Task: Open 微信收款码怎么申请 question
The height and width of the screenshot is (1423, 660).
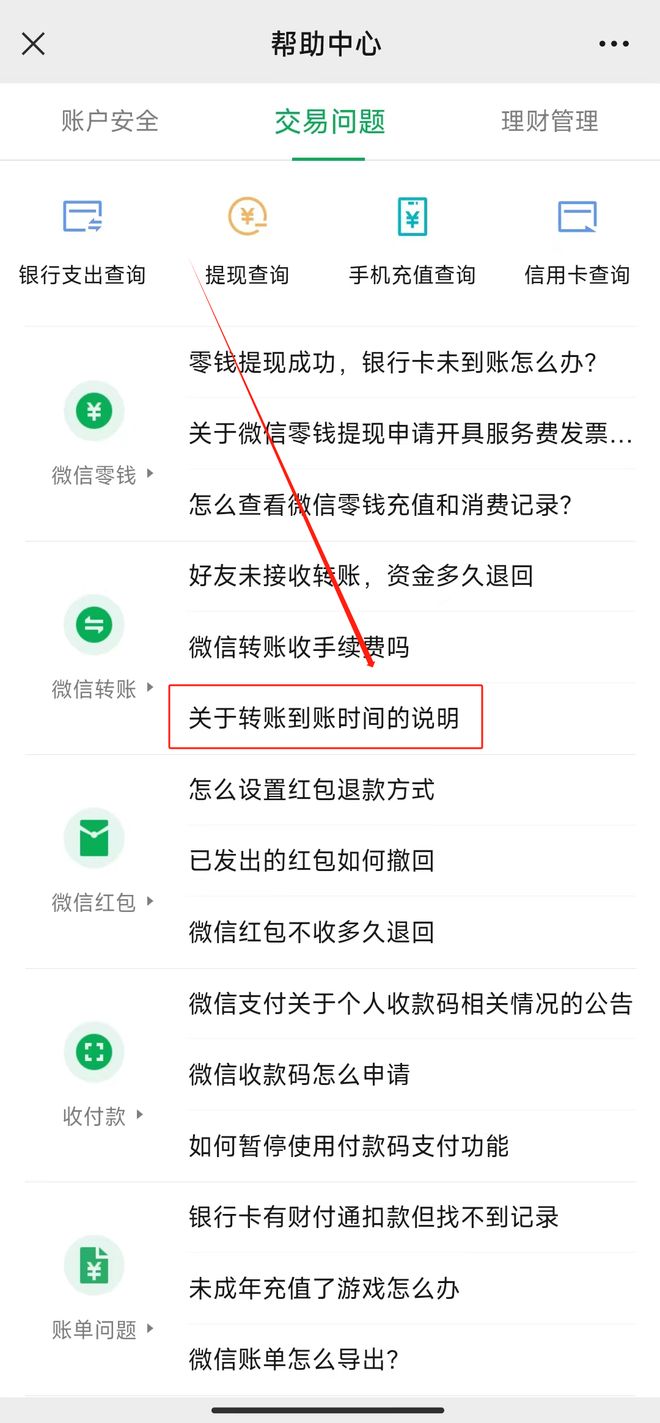Action: tap(299, 1074)
